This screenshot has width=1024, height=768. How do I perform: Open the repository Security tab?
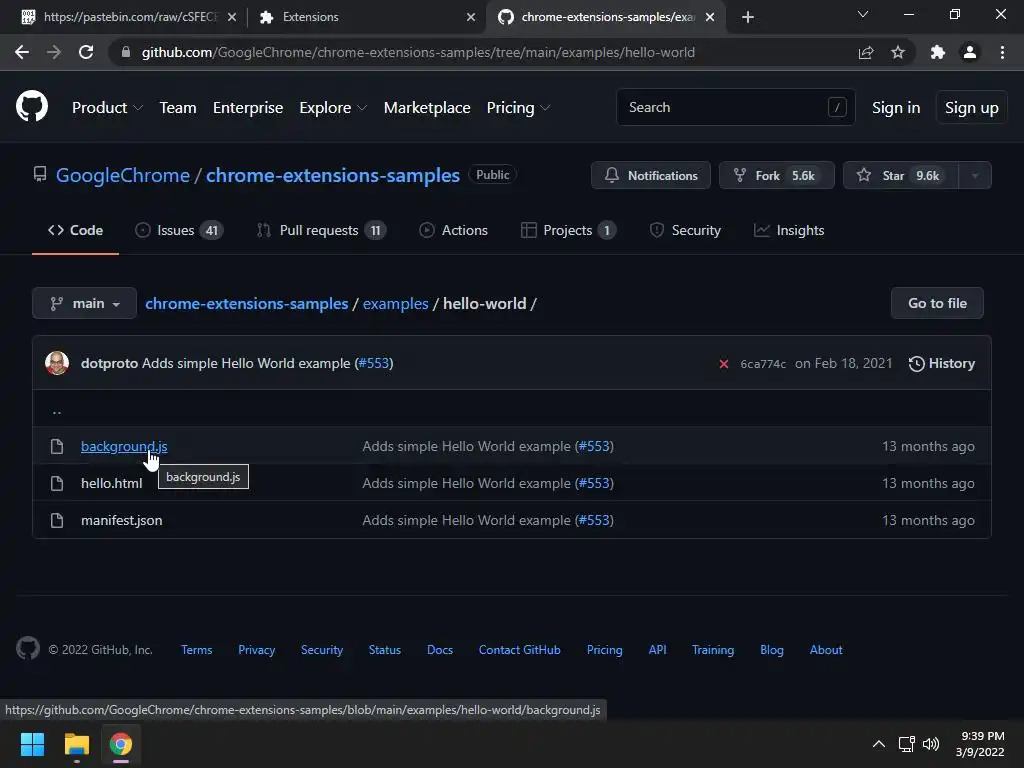pyautogui.click(x=685, y=231)
